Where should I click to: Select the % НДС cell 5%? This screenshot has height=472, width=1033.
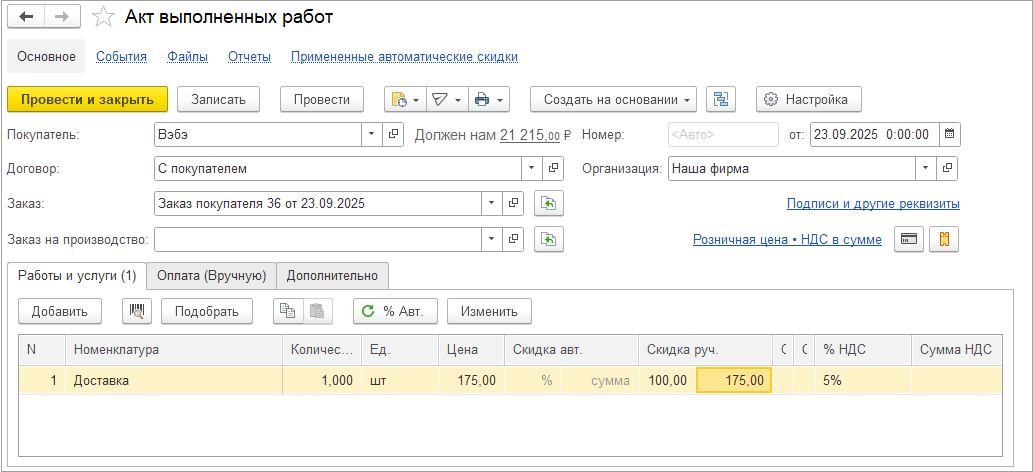(x=863, y=380)
